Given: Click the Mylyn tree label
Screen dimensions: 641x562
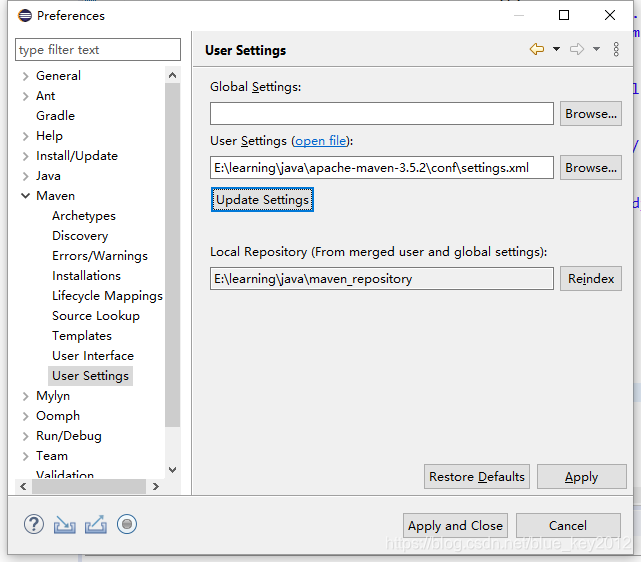Looking at the screenshot, I should click(x=53, y=396).
